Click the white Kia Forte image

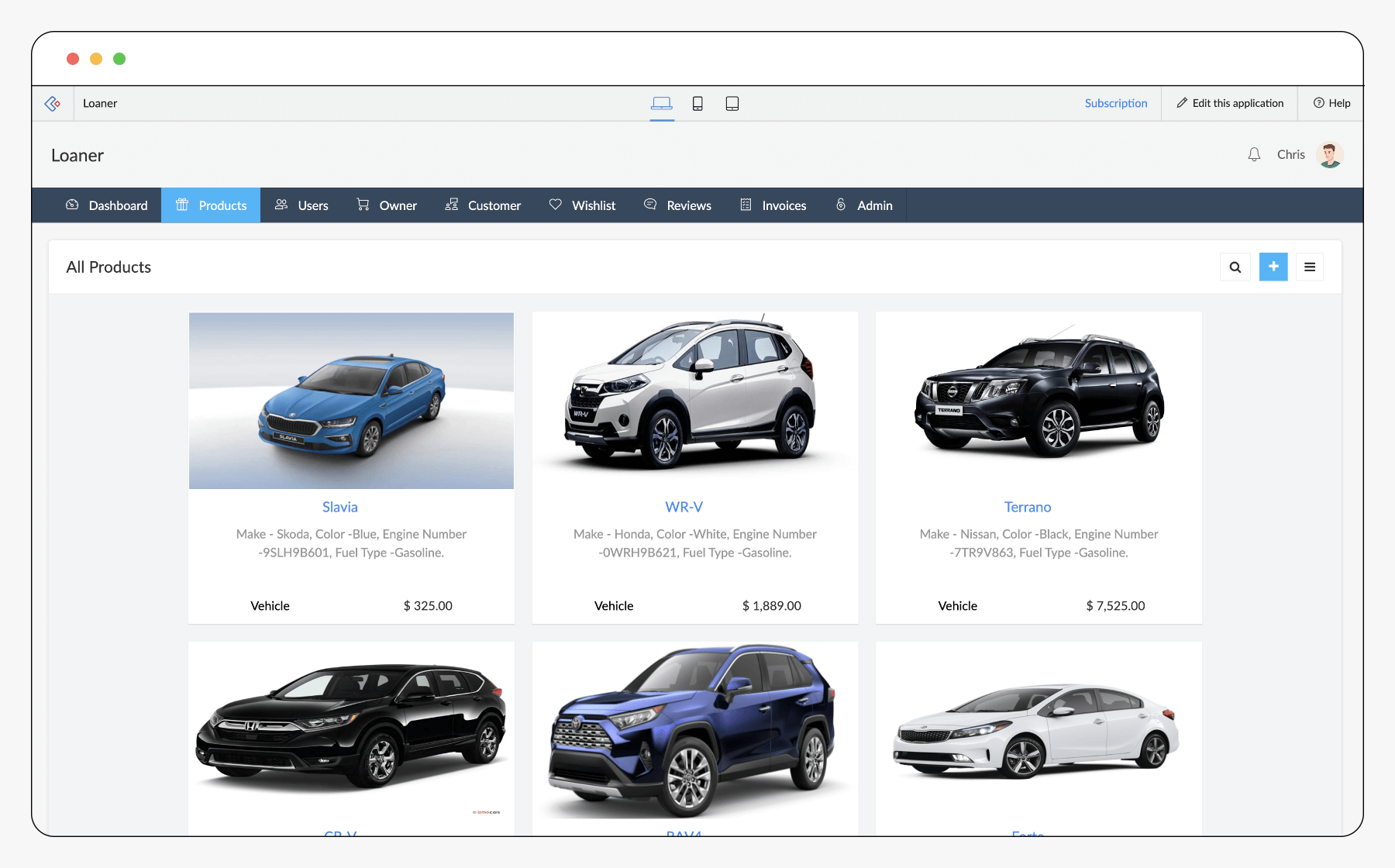click(x=1038, y=731)
